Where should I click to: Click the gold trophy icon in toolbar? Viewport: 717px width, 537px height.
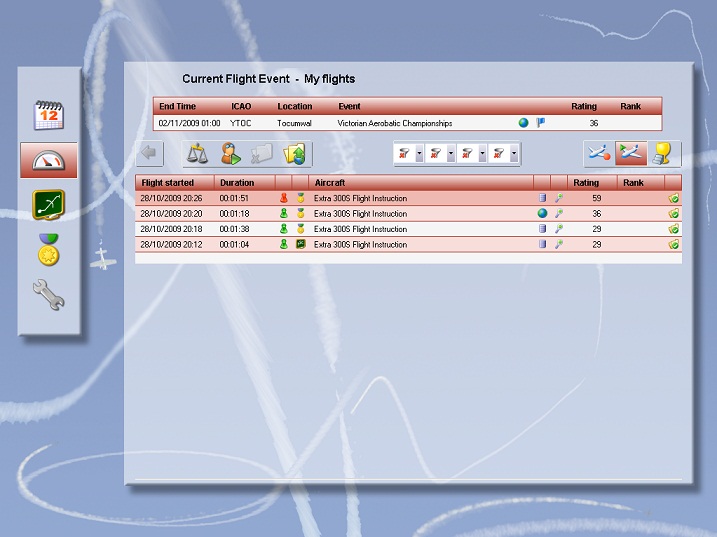[664, 153]
